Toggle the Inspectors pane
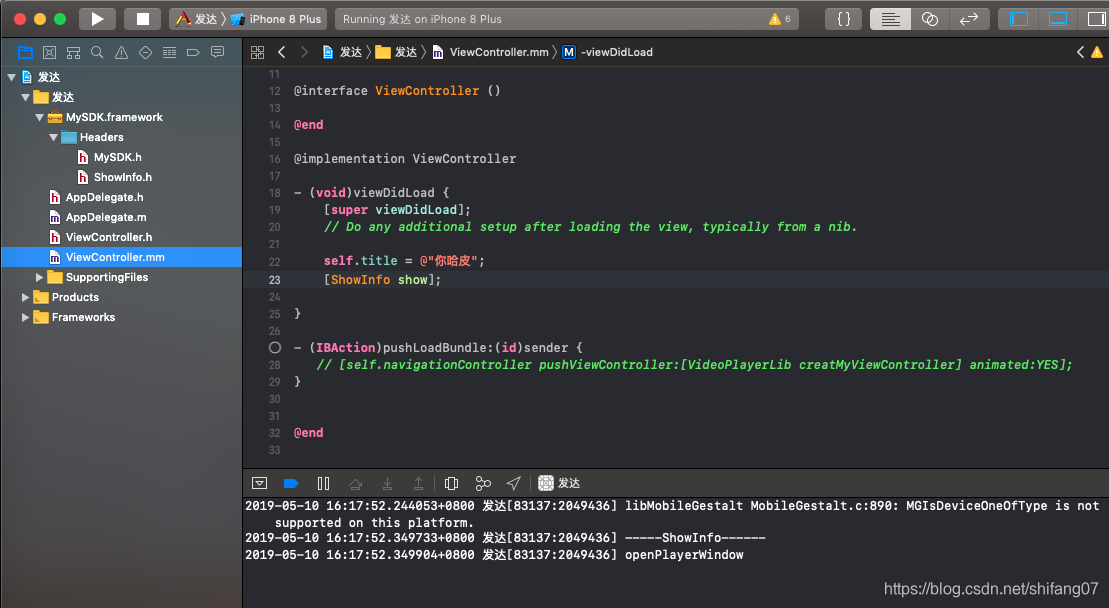This screenshot has width=1109, height=608. tap(1095, 19)
